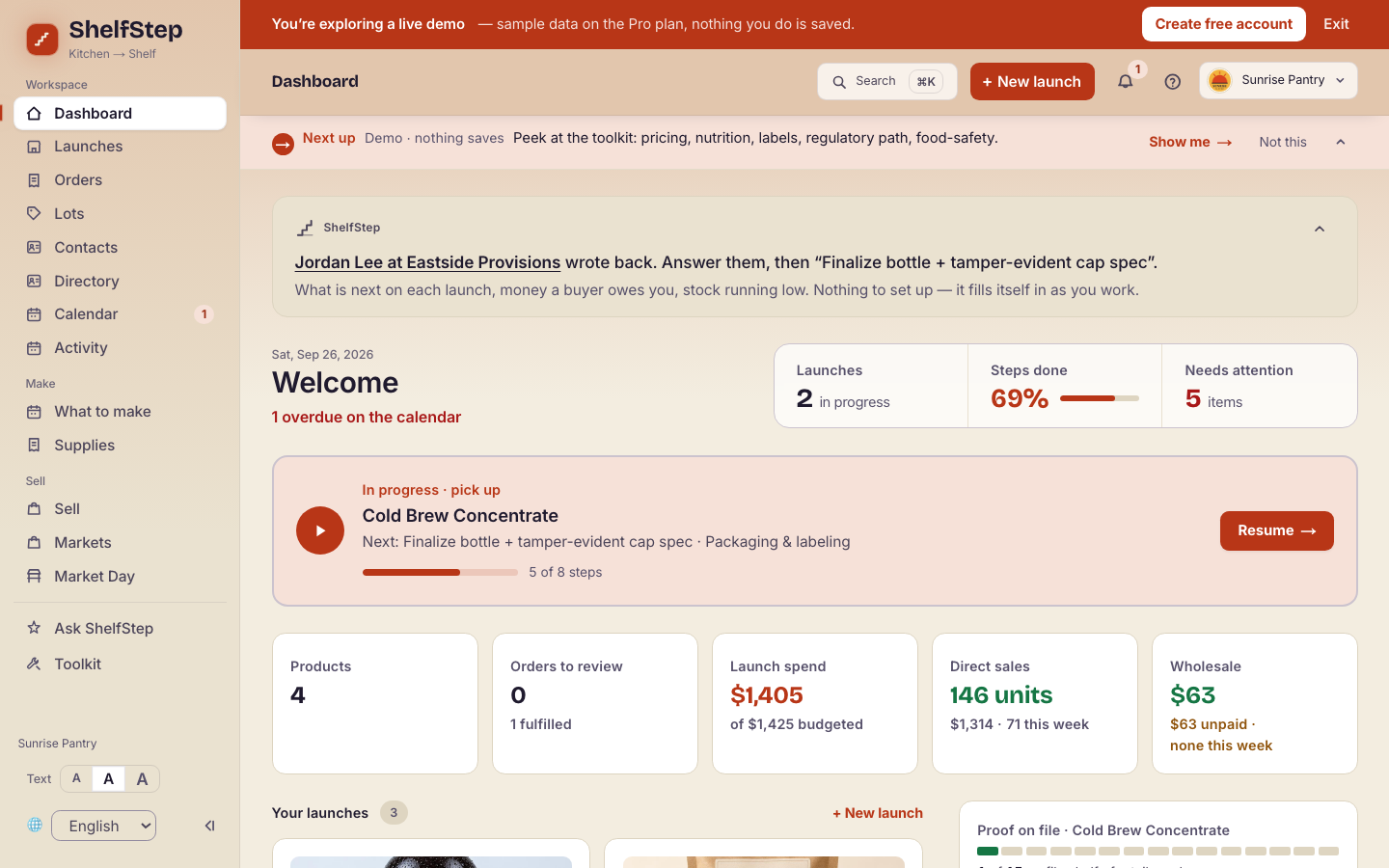Click the Ask ShelfStep star icon
The image size is (1389, 868).
[34, 628]
